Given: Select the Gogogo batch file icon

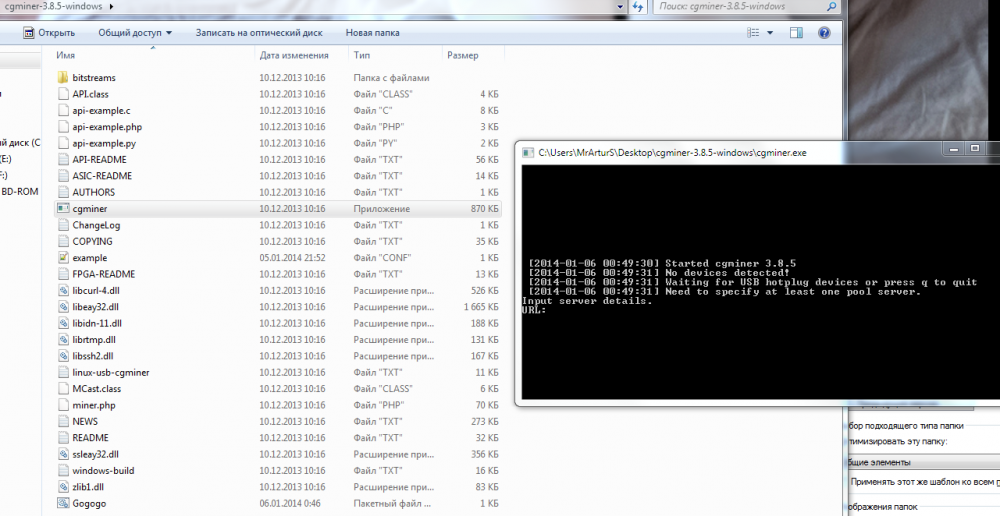Looking at the screenshot, I should pos(62,503).
